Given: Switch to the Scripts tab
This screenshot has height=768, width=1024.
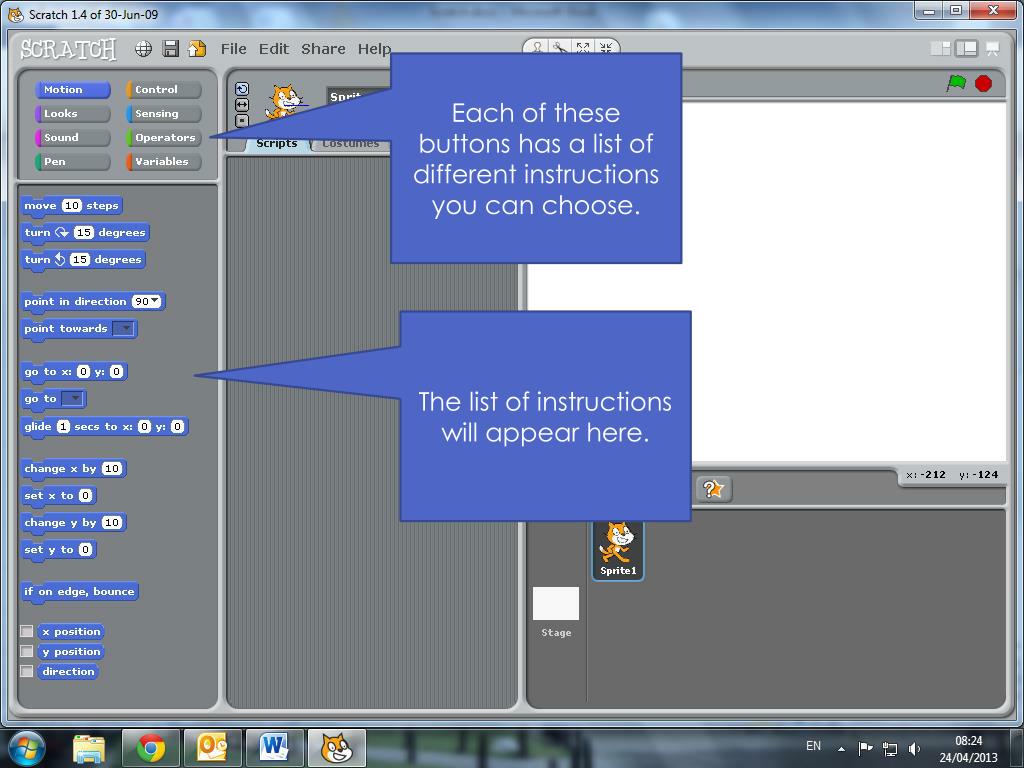Looking at the screenshot, I should pos(276,143).
